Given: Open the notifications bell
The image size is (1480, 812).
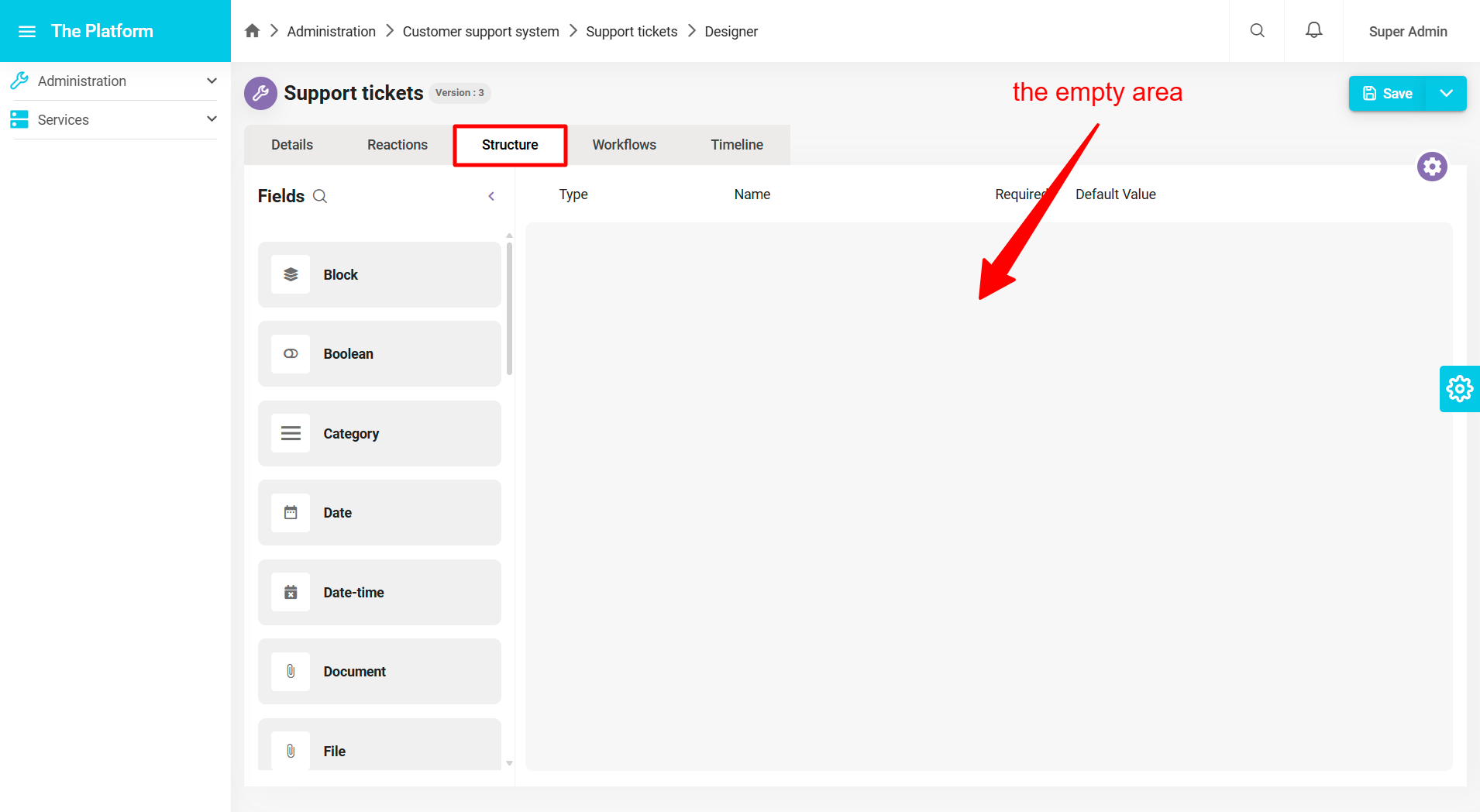Looking at the screenshot, I should 1313,31.
